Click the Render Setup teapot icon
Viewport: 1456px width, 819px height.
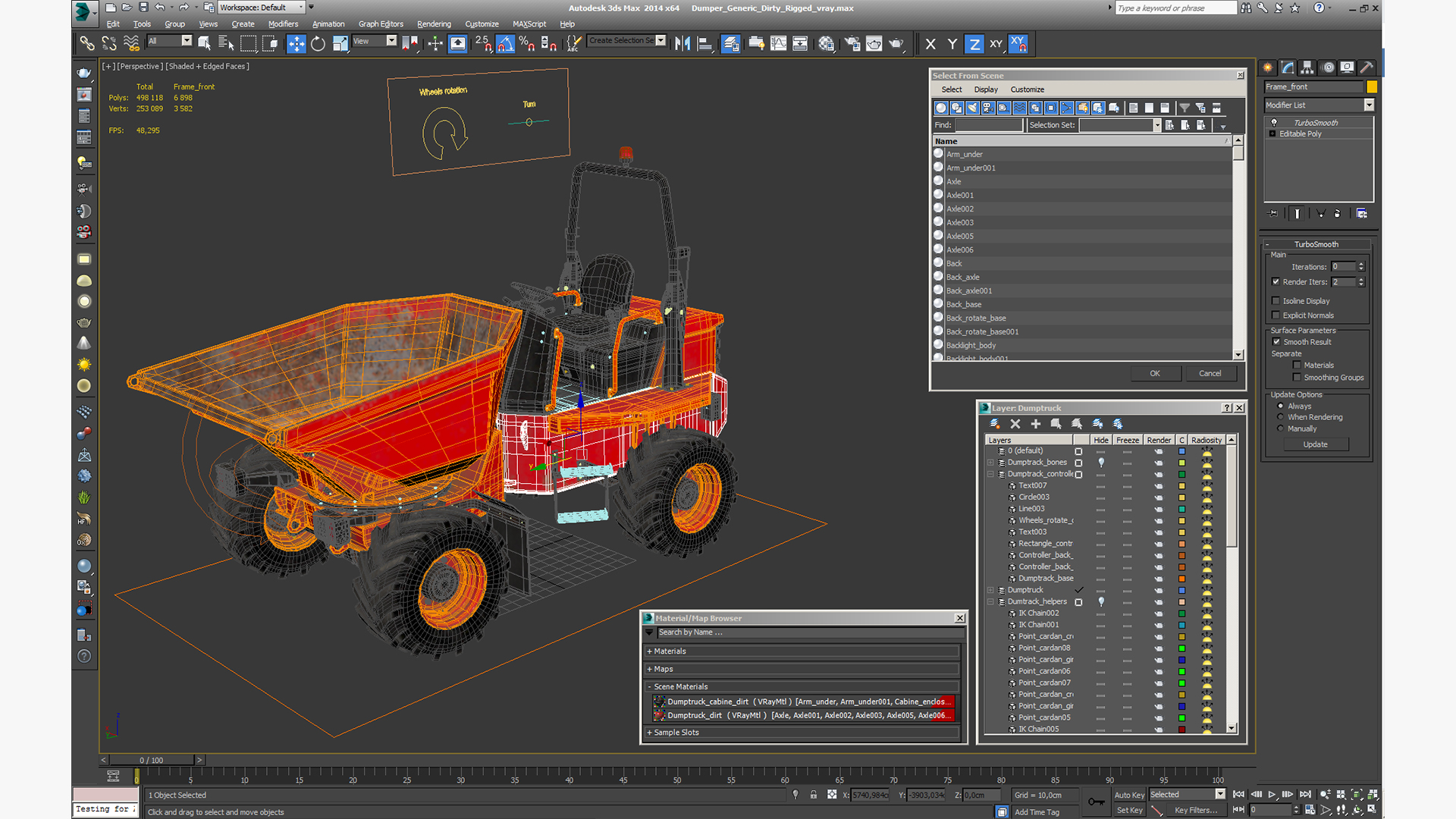852,44
